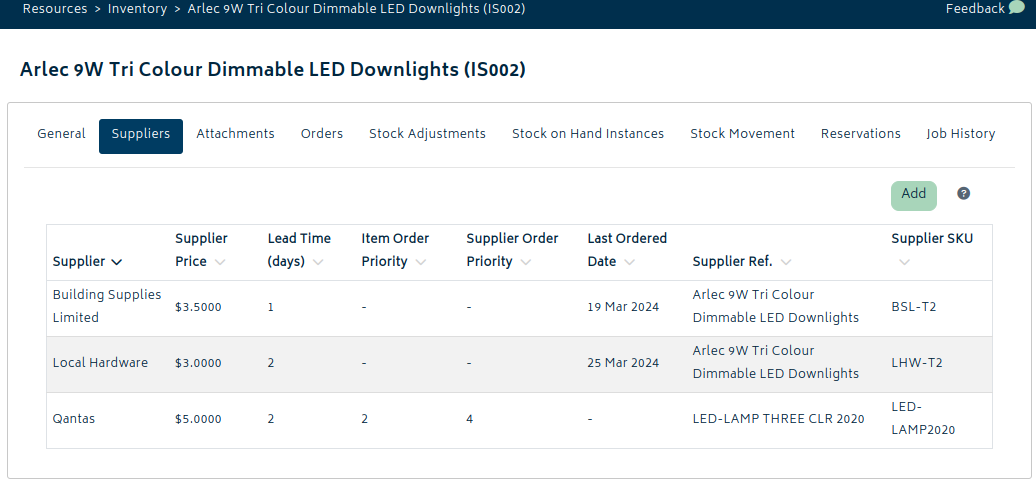Go to the Stock Adjustments tab
The height and width of the screenshot is (491, 1036).
[427, 134]
